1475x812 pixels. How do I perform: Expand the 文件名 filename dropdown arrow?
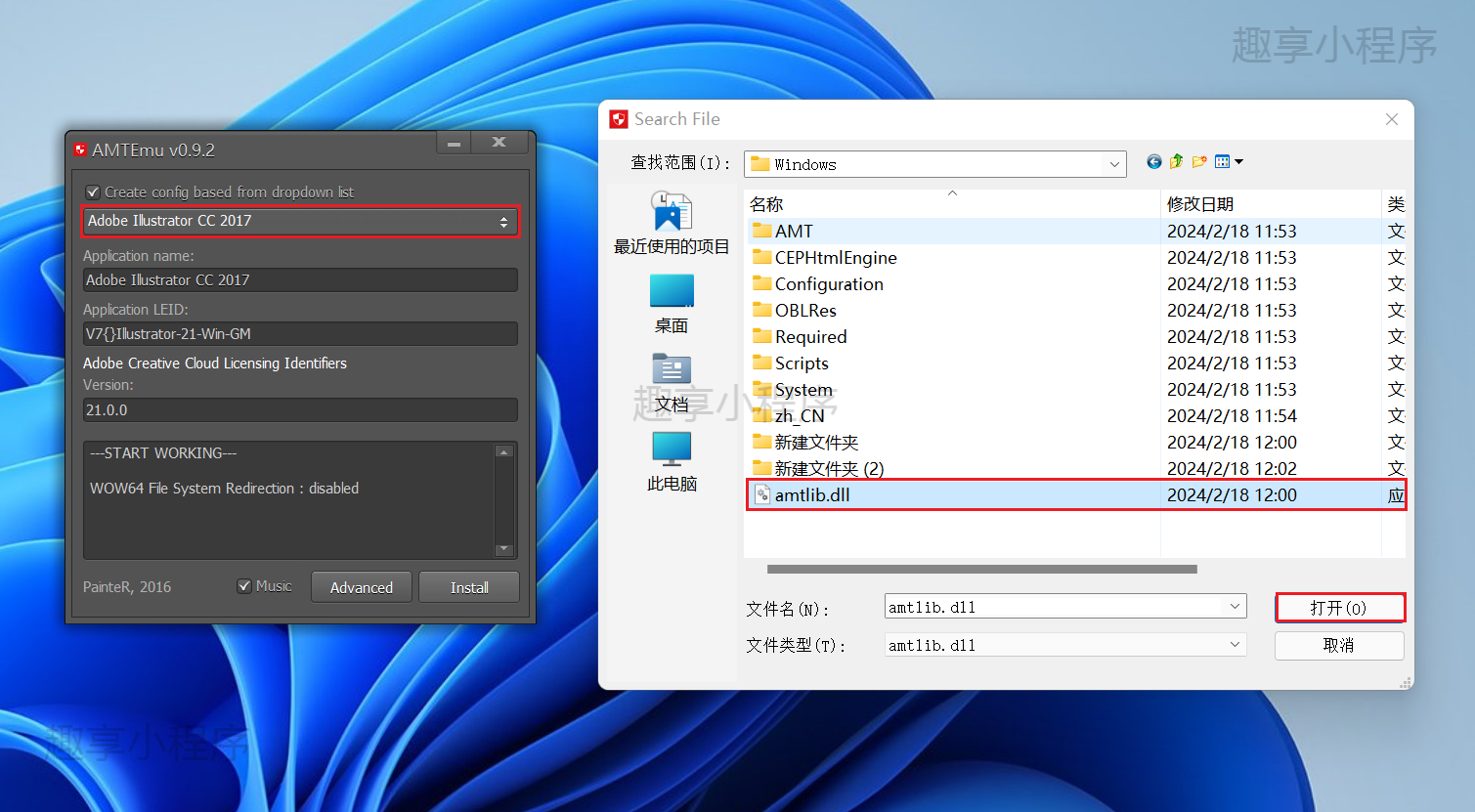(x=1235, y=607)
